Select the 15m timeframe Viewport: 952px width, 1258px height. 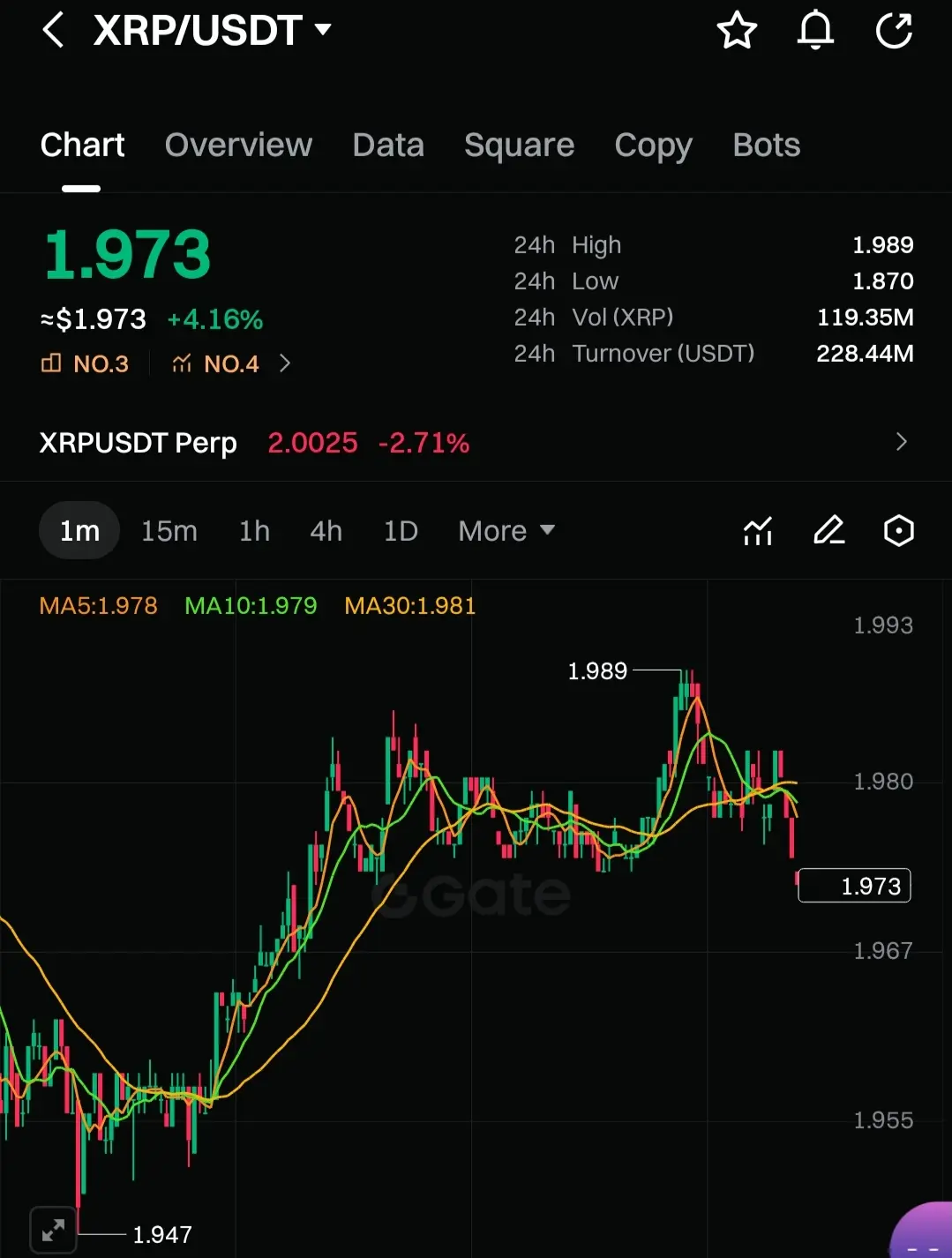[169, 531]
